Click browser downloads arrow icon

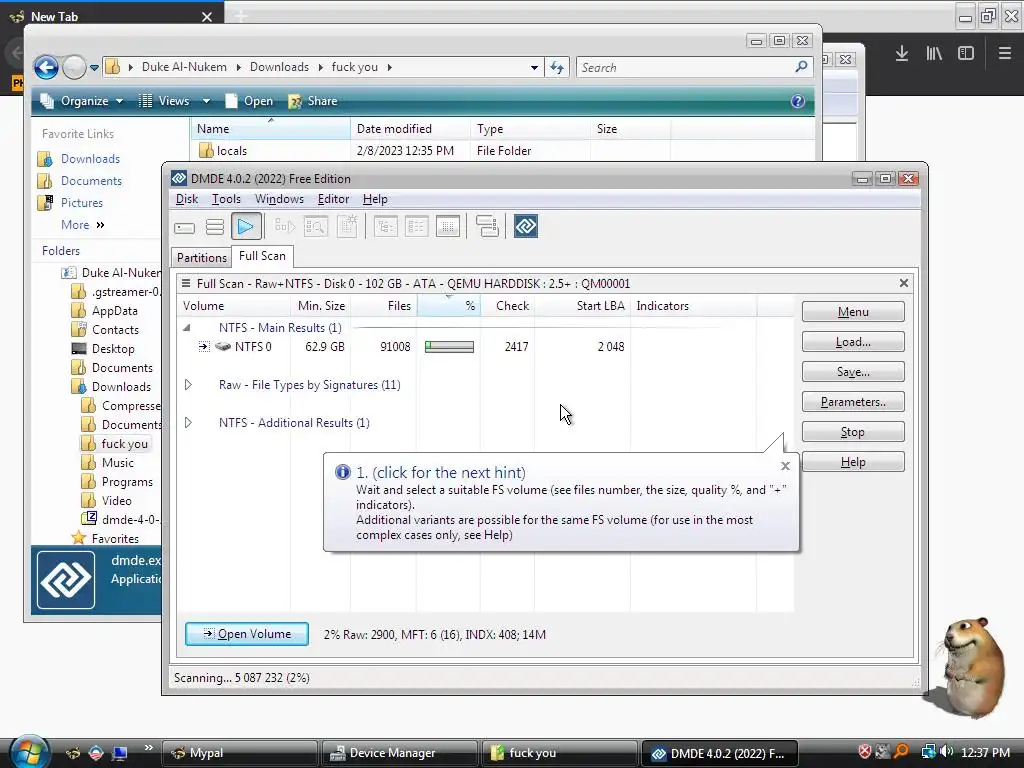(902, 54)
